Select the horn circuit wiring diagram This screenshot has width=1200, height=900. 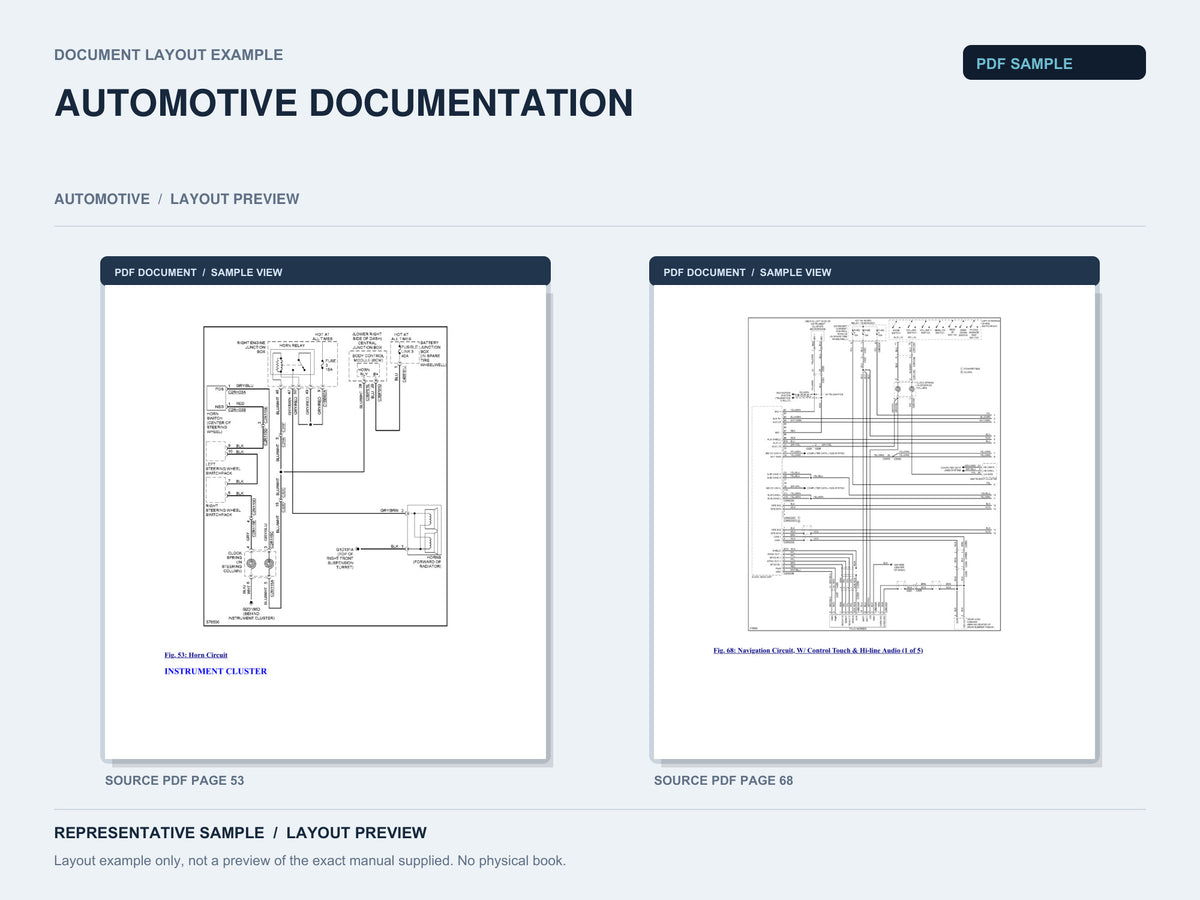tap(325, 476)
